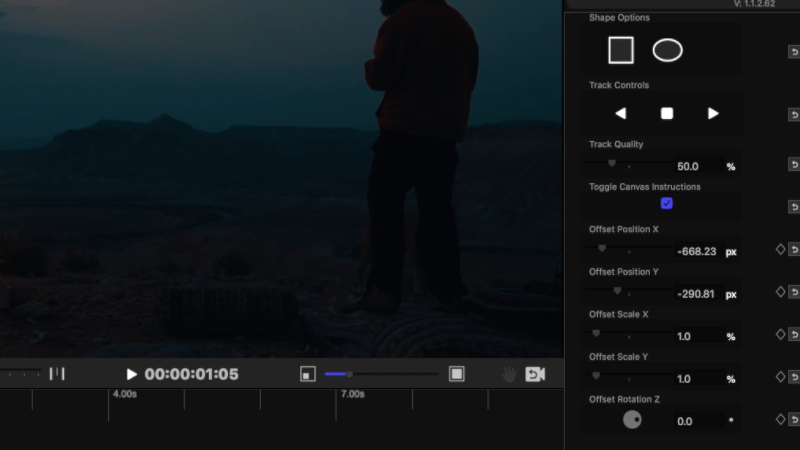This screenshot has height=450, width=800.
Task: Reset Offset Scale Y value
Action: [794, 377]
